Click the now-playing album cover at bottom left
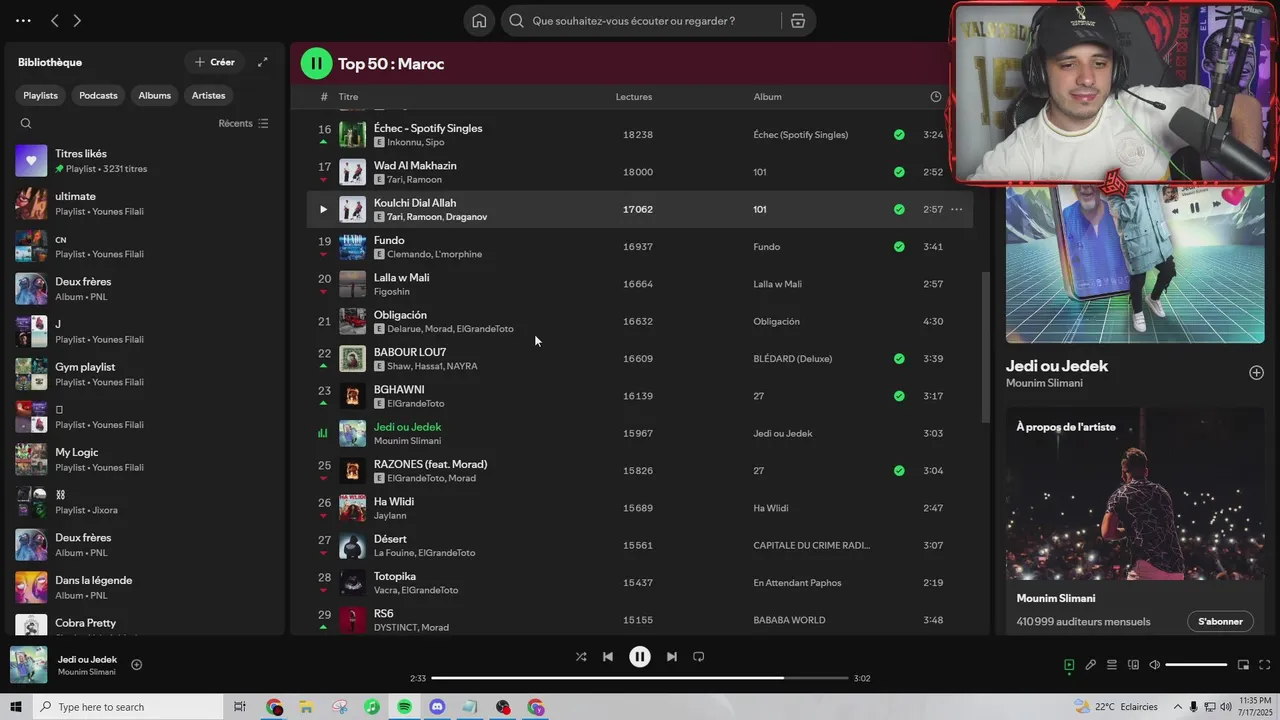The width and height of the screenshot is (1280, 720). 28,665
